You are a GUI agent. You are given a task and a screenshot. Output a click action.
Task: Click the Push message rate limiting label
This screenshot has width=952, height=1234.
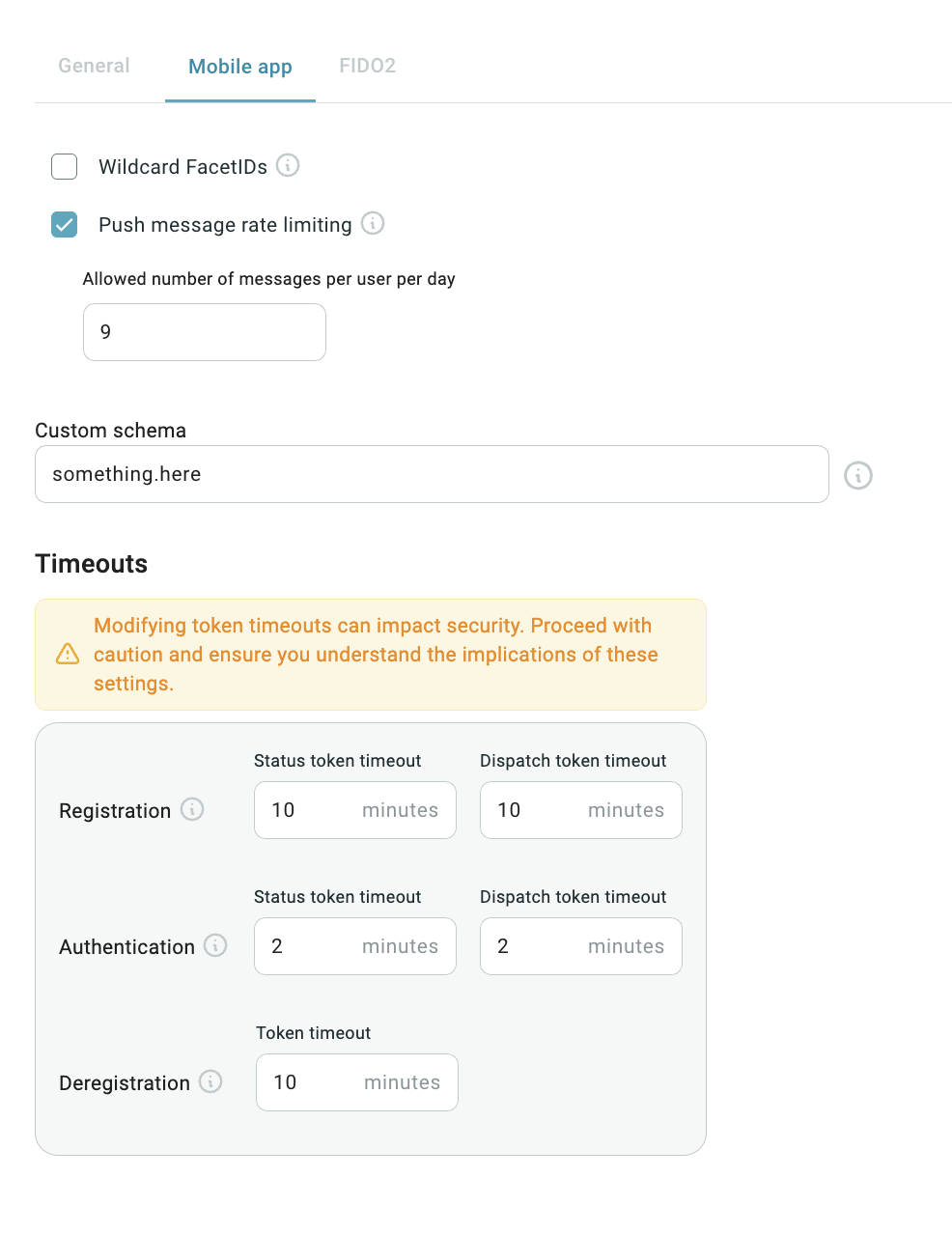pos(225,225)
